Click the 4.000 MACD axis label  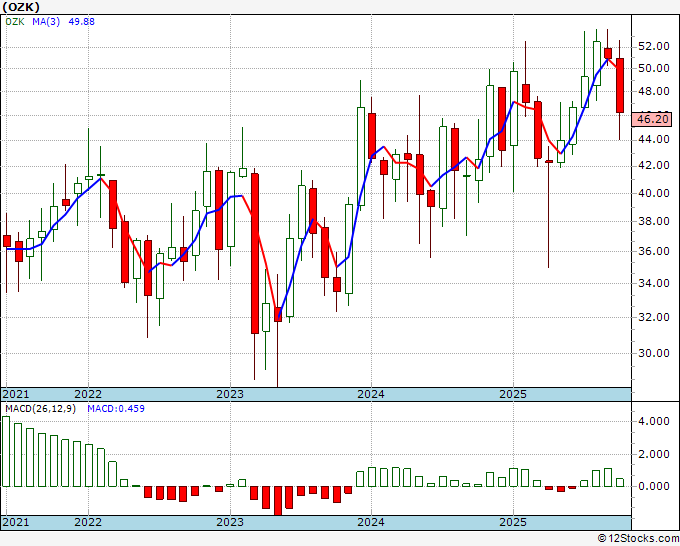[653, 421]
